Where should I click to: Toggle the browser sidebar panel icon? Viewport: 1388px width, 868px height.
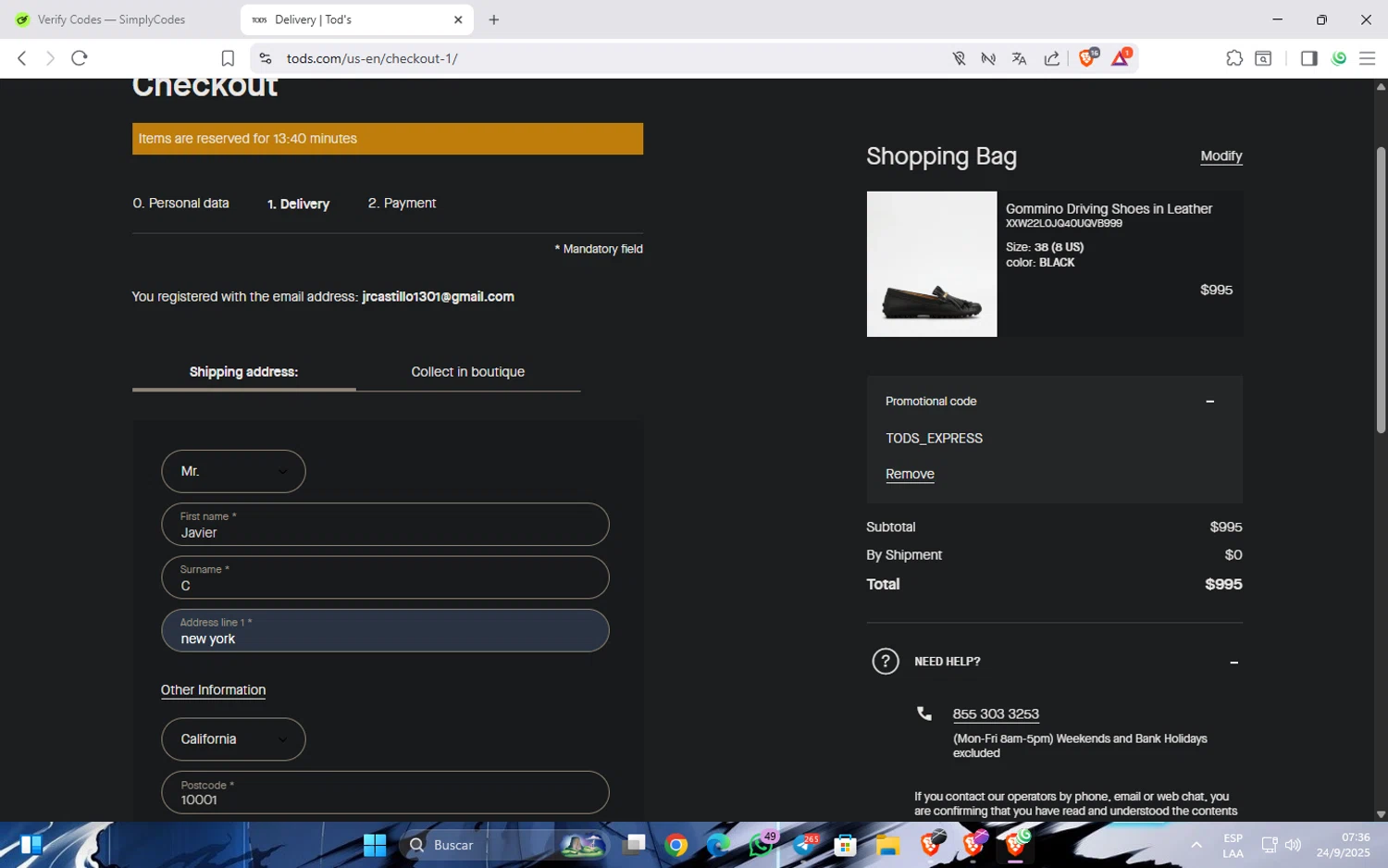(x=1308, y=58)
